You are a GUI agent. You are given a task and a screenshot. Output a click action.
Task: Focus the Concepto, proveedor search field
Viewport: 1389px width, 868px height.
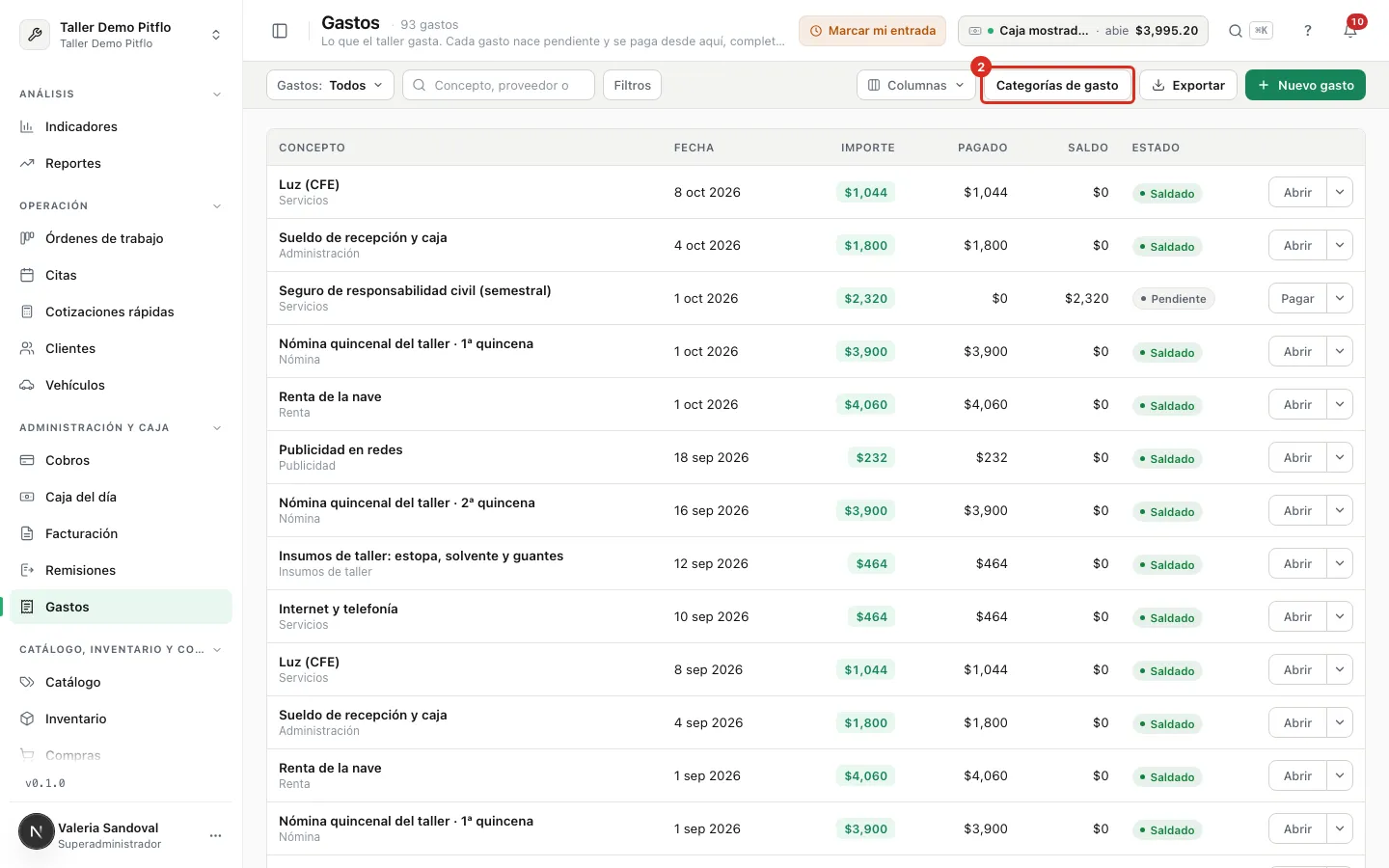tap(499, 85)
